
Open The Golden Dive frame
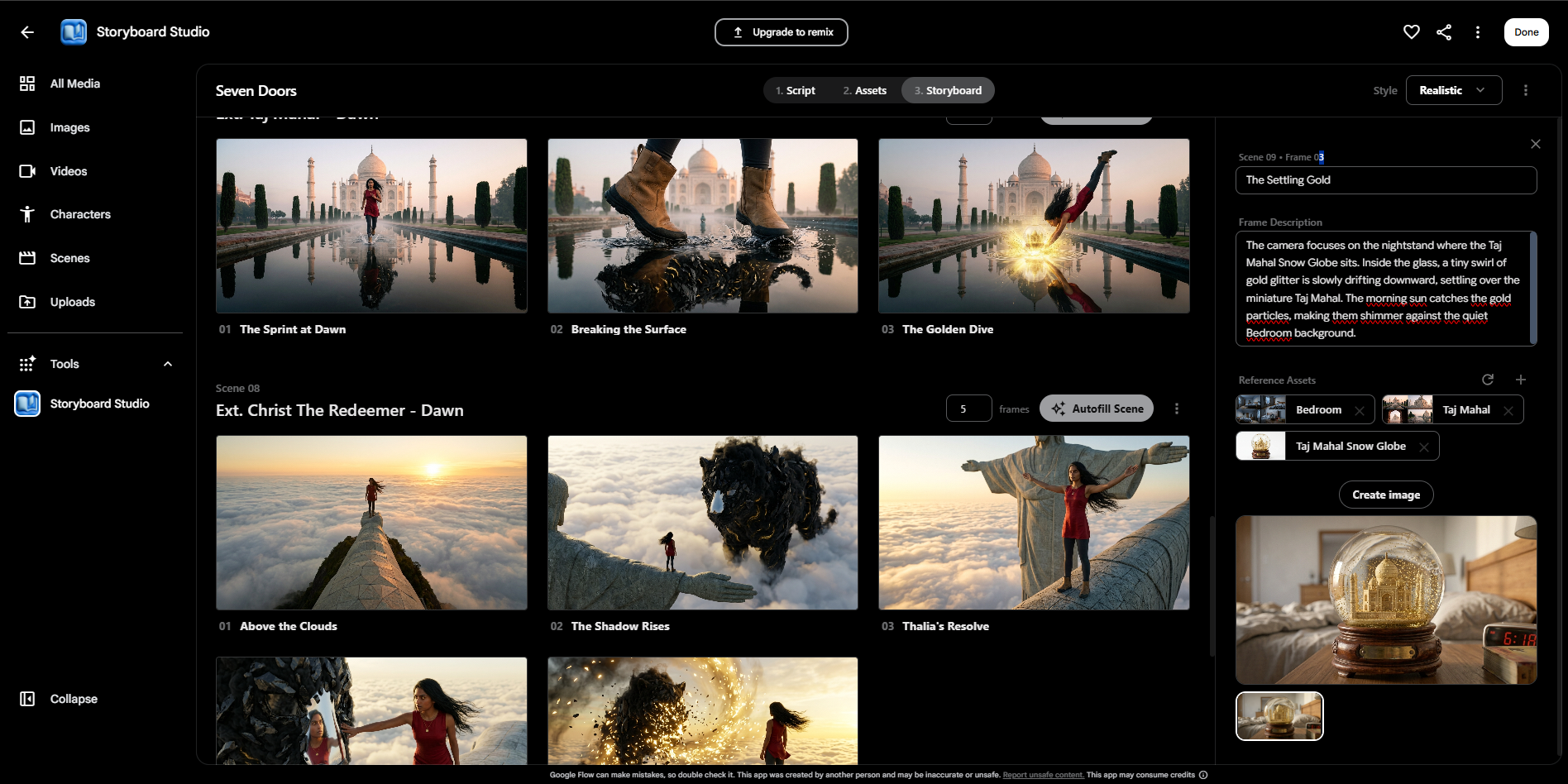coord(1034,226)
